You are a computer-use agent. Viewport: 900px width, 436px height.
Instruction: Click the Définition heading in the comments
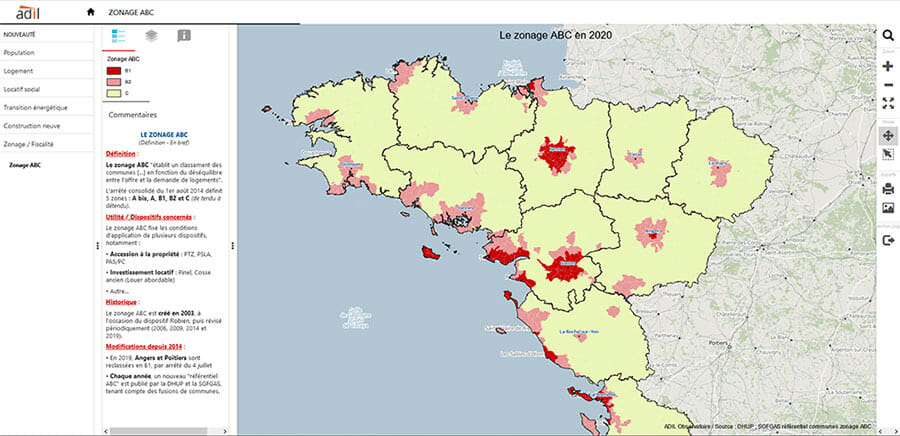(x=121, y=154)
